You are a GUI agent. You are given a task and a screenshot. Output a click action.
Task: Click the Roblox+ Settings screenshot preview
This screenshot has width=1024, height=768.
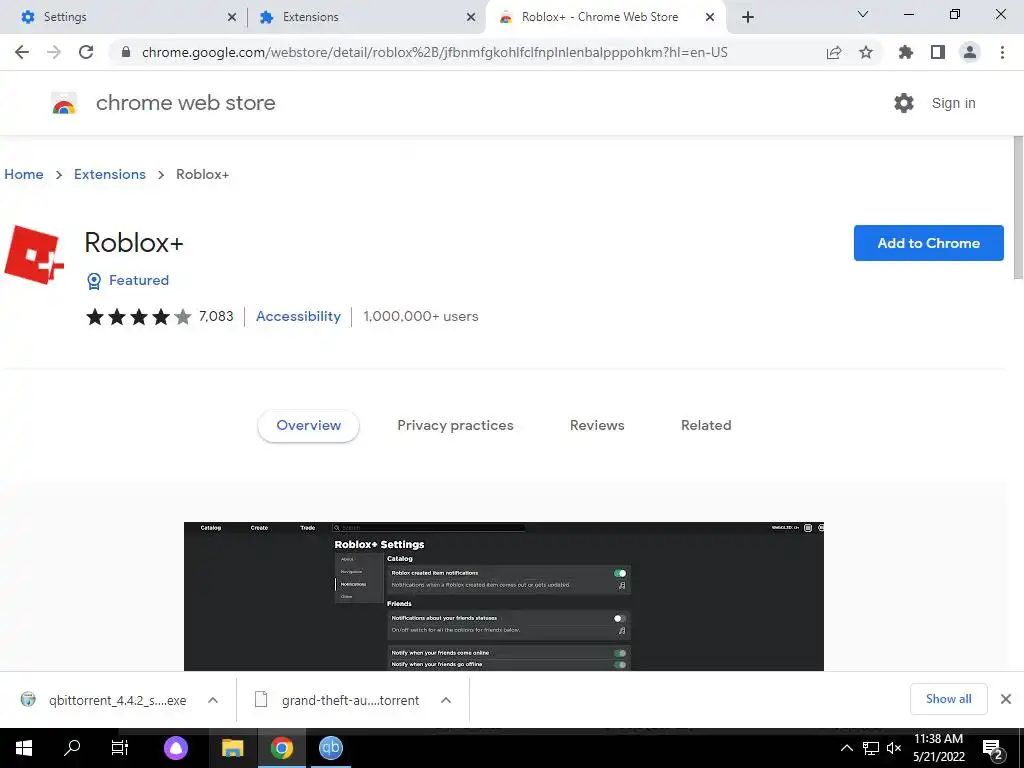coord(504,596)
